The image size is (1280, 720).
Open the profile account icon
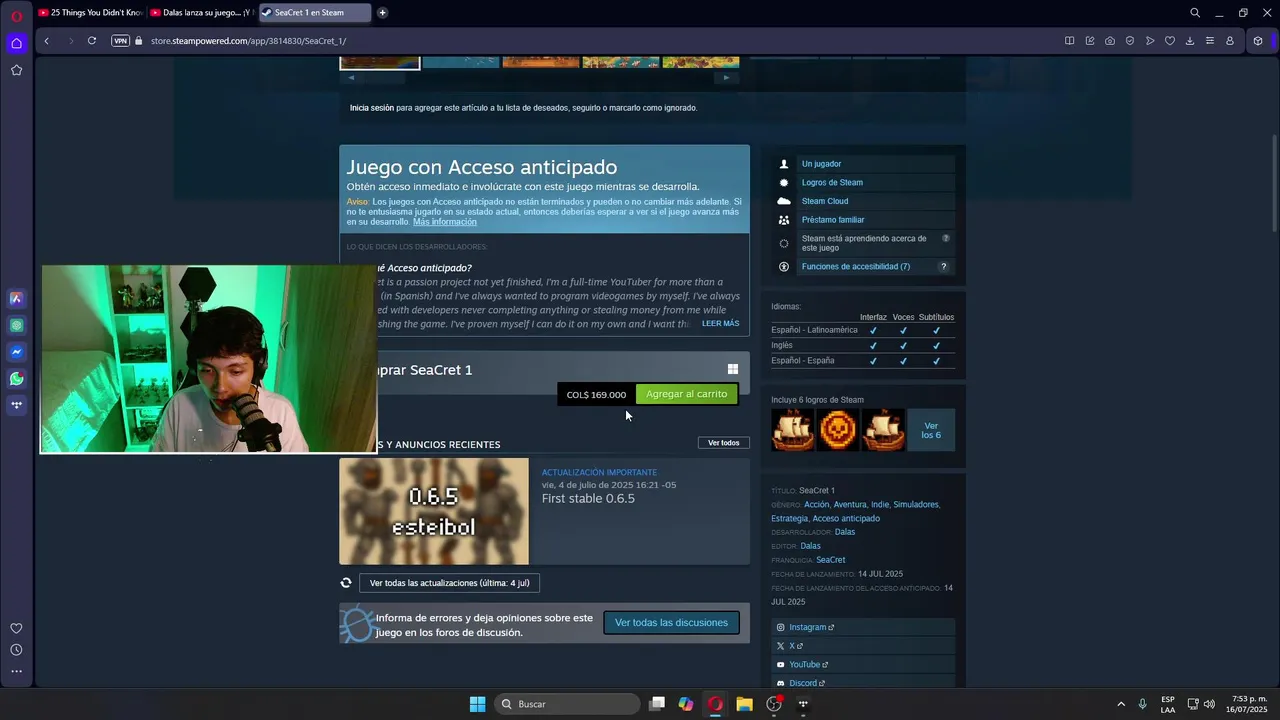tap(1230, 41)
